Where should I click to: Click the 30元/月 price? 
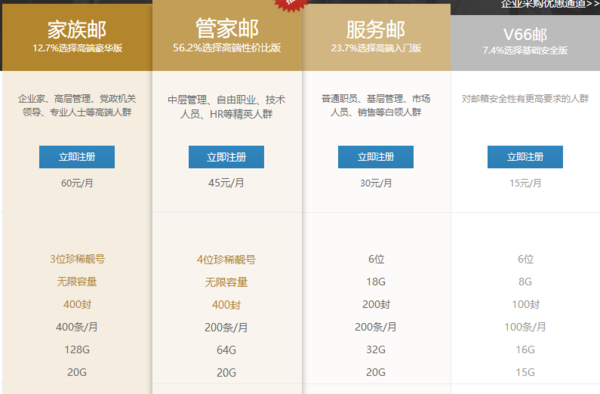pyautogui.click(x=376, y=183)
